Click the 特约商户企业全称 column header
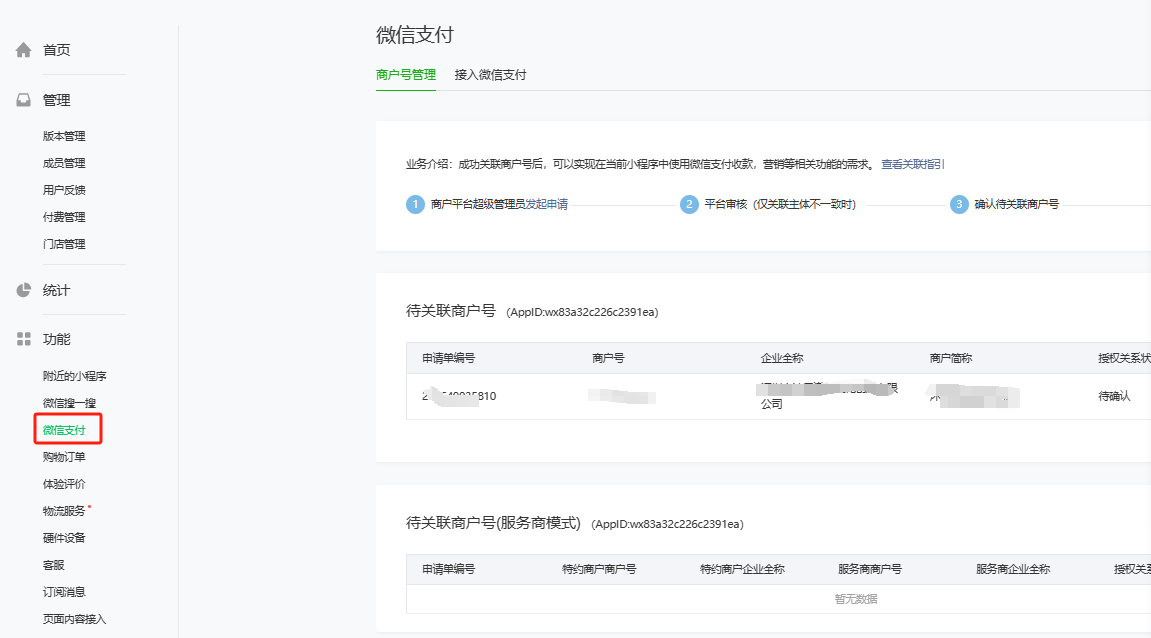Image resolution: width=1151 pixels, height=638 pixels. (x=742, y=569)
